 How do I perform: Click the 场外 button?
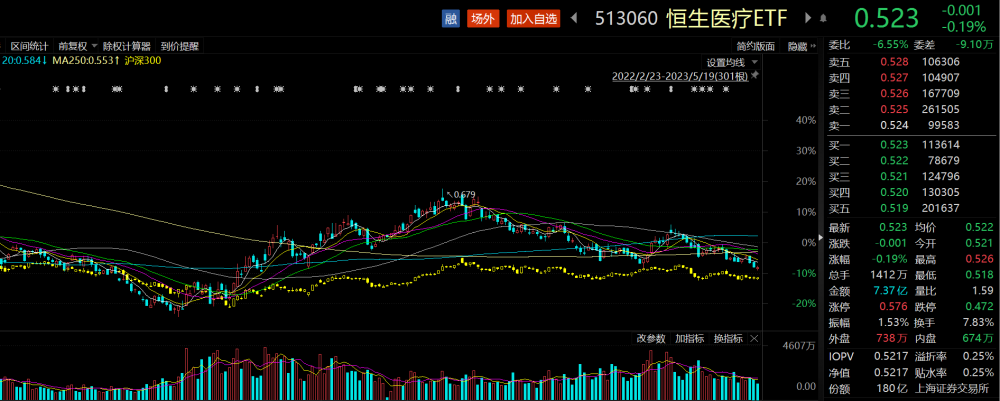coord(483,18)
